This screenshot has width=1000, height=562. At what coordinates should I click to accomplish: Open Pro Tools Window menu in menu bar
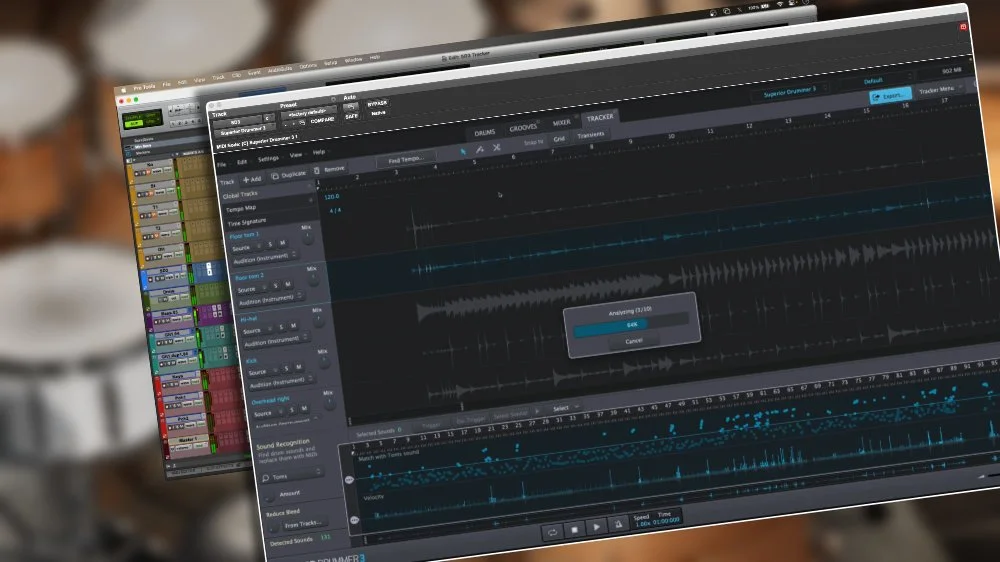point(353,60)
